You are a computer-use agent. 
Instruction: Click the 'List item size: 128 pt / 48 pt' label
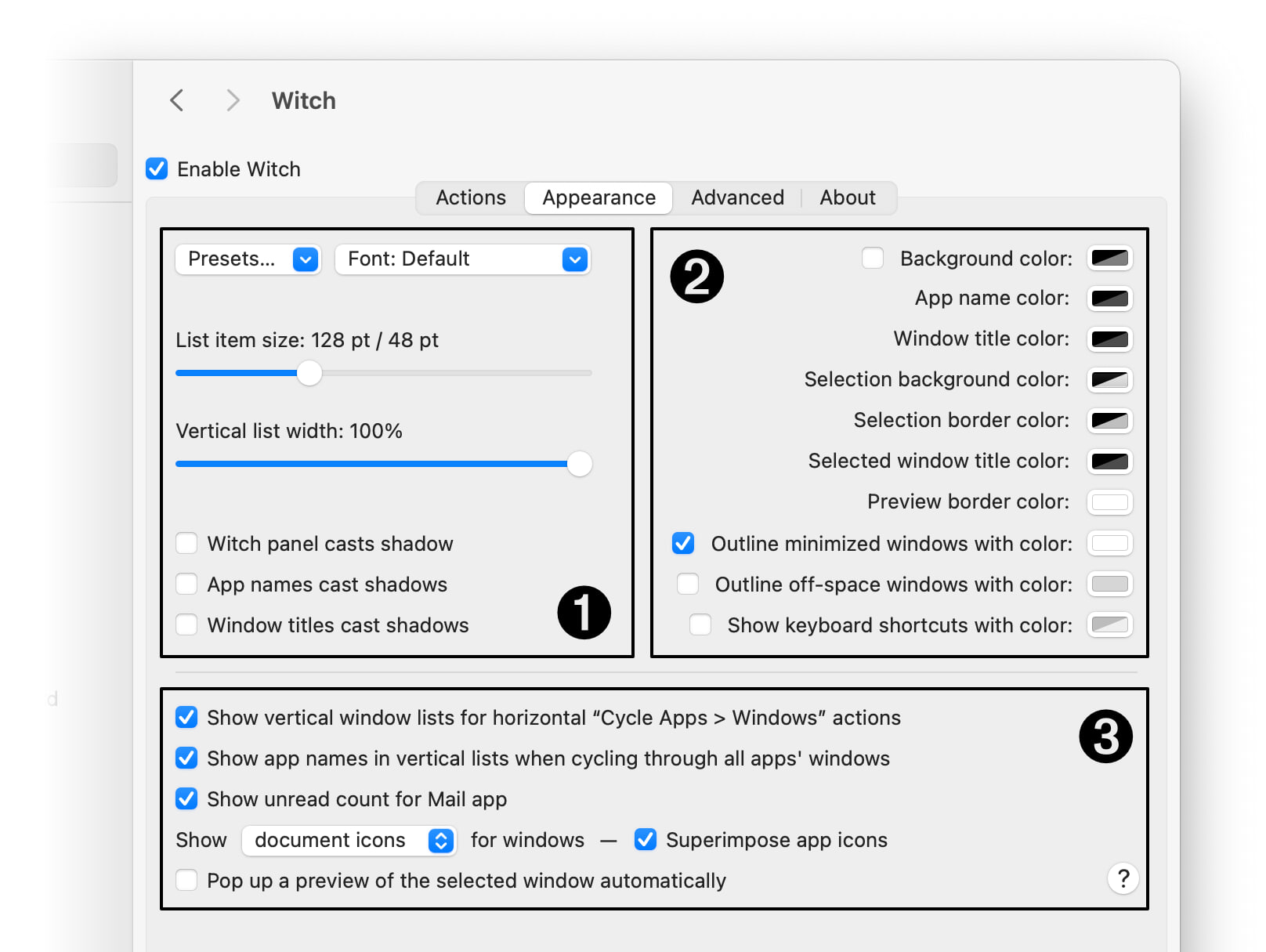pos(307,340)
